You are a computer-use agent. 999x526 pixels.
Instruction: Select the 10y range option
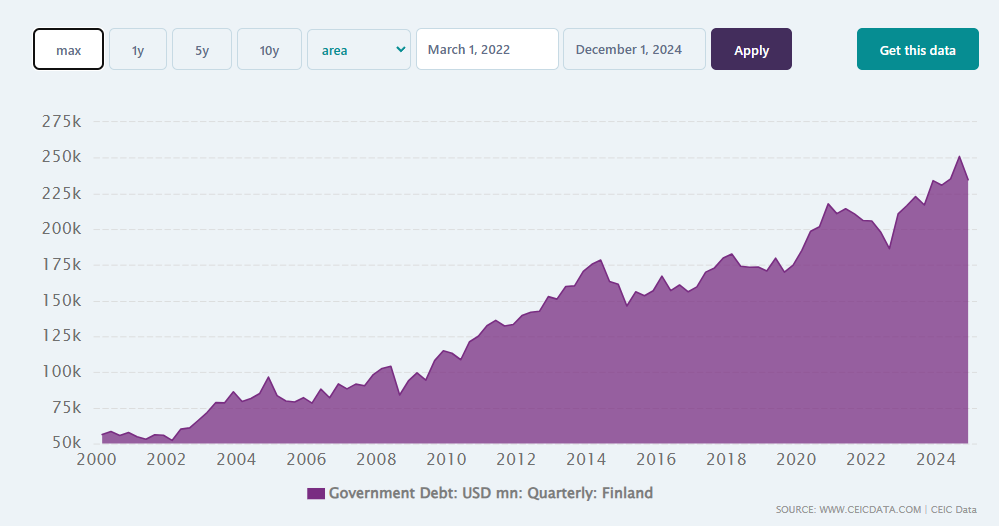click(x=269, y=49)
